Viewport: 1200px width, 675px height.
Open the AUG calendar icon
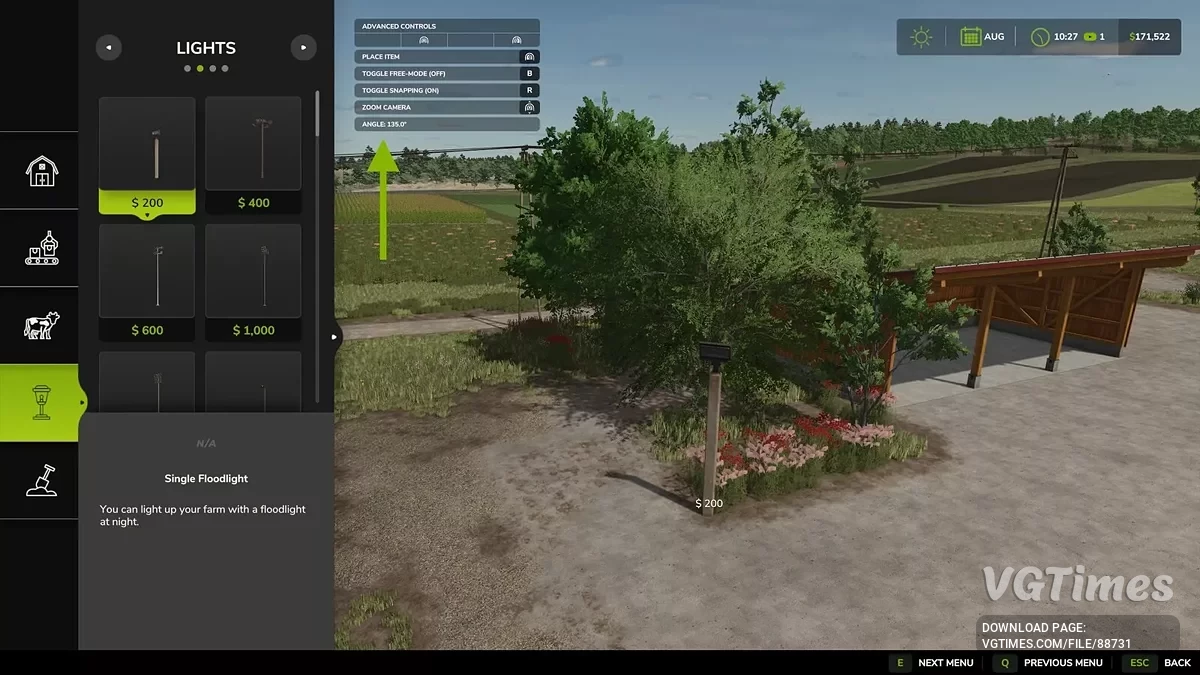(x=971, y=36)
